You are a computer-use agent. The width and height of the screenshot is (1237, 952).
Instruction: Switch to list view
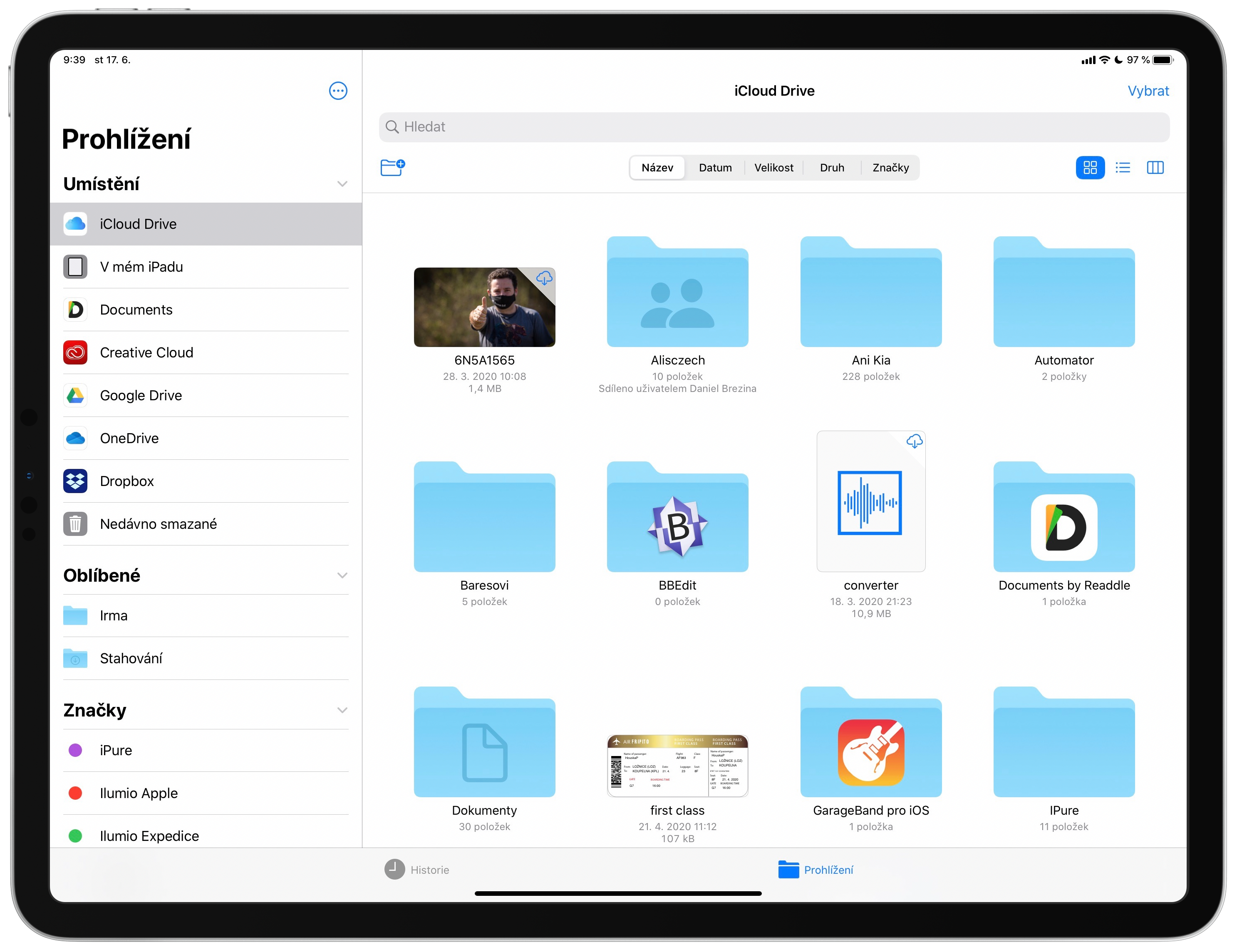pos(1123,168)
